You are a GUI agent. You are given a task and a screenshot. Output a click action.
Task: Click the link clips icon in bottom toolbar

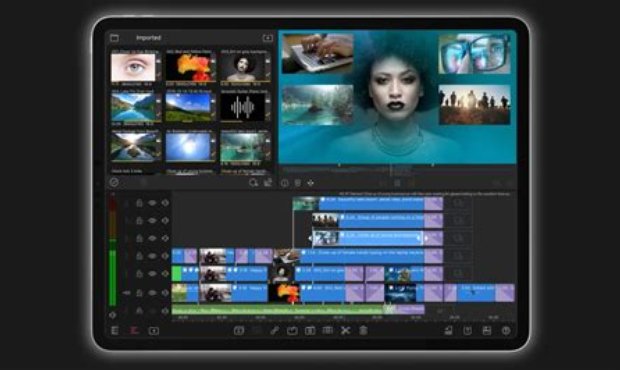274,330
